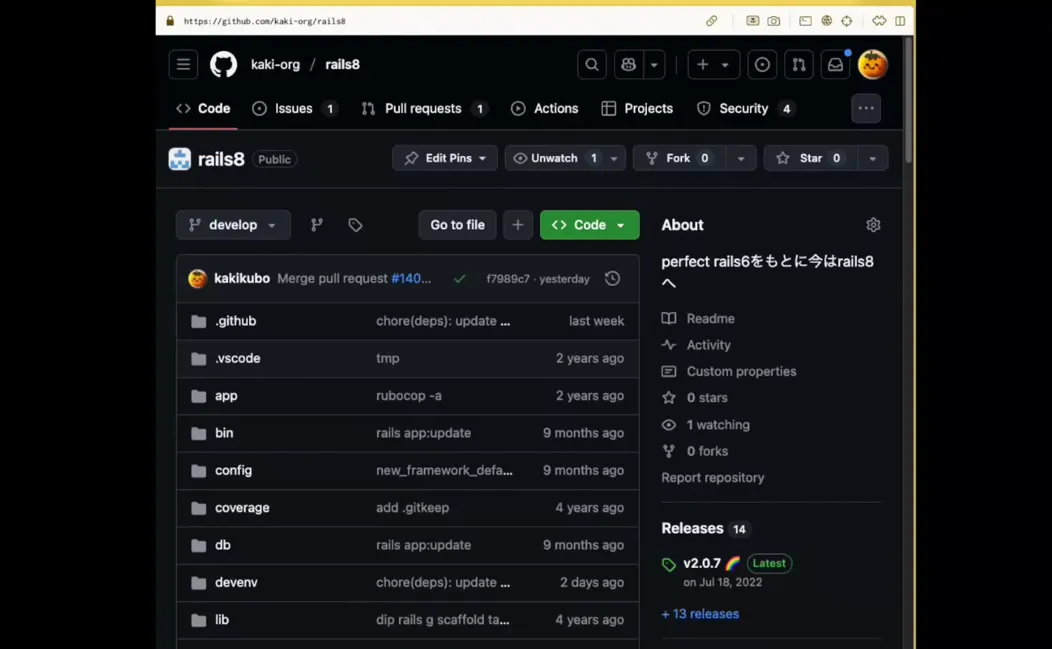Viewport: 1052px width, 649px height.
Task: Open the hamburger navigation menu
Action: click(183, 64)
